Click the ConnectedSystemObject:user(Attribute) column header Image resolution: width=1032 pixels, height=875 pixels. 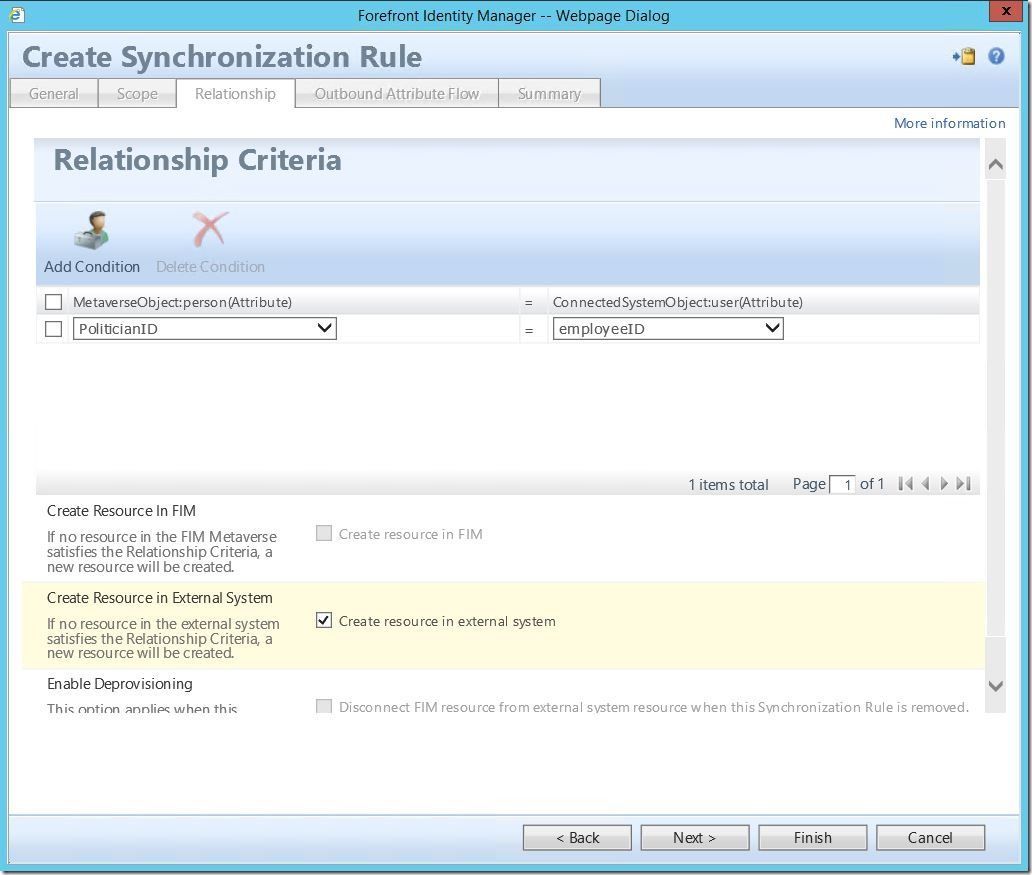coord(678,302)
